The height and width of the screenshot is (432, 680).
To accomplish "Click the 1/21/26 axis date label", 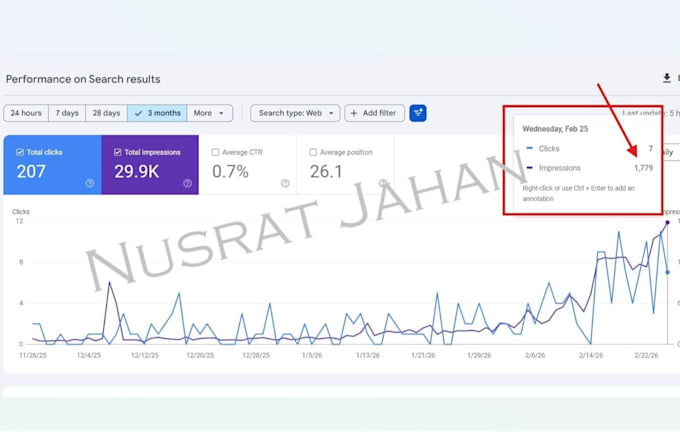I will coord(423,355).
